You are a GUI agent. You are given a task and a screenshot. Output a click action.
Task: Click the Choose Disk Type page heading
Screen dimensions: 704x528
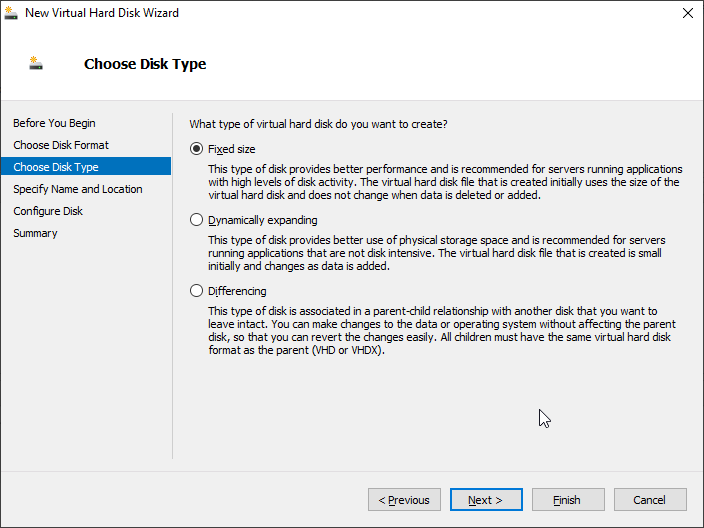(145, 64)
